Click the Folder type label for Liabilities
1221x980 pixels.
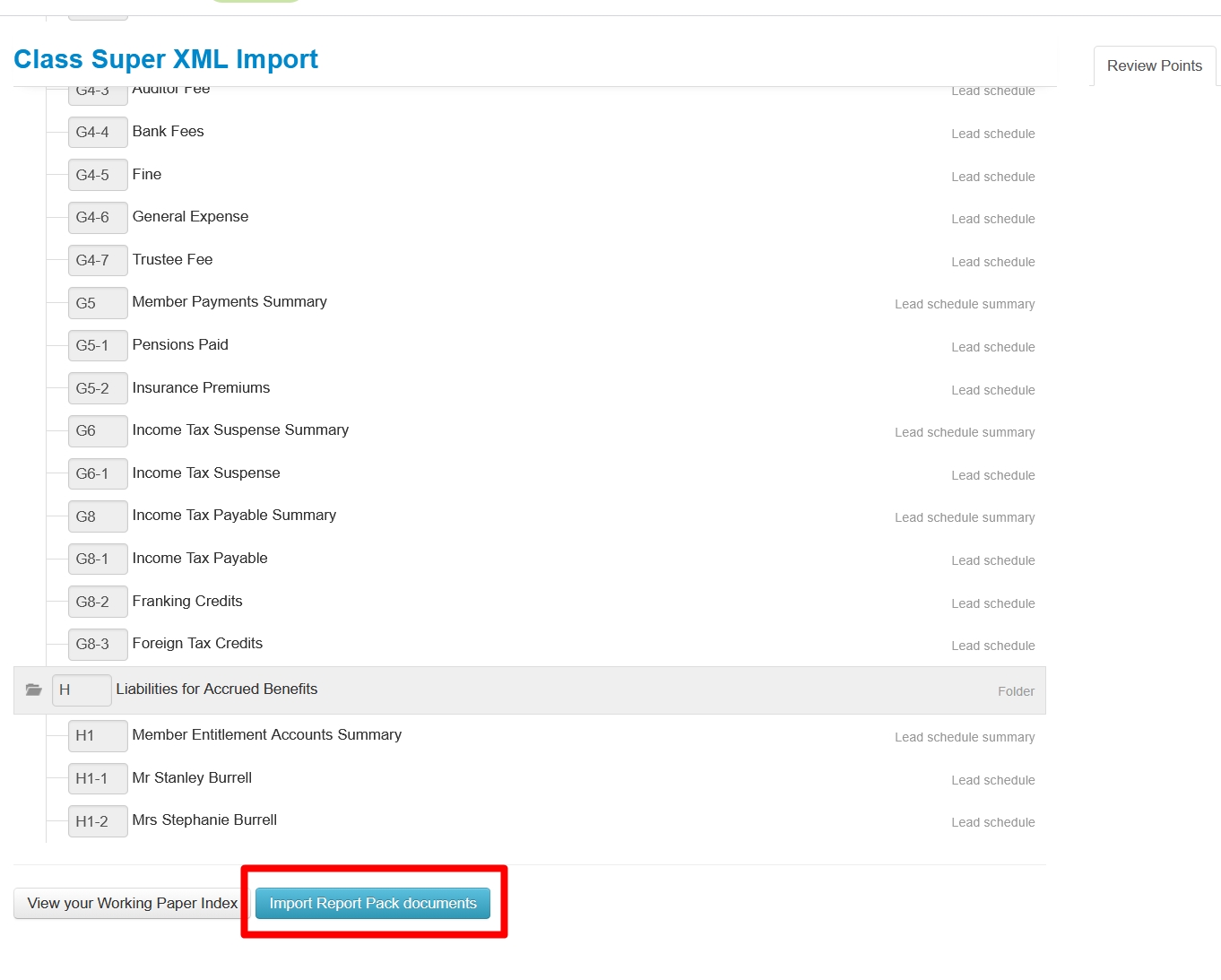(1016, 691)
